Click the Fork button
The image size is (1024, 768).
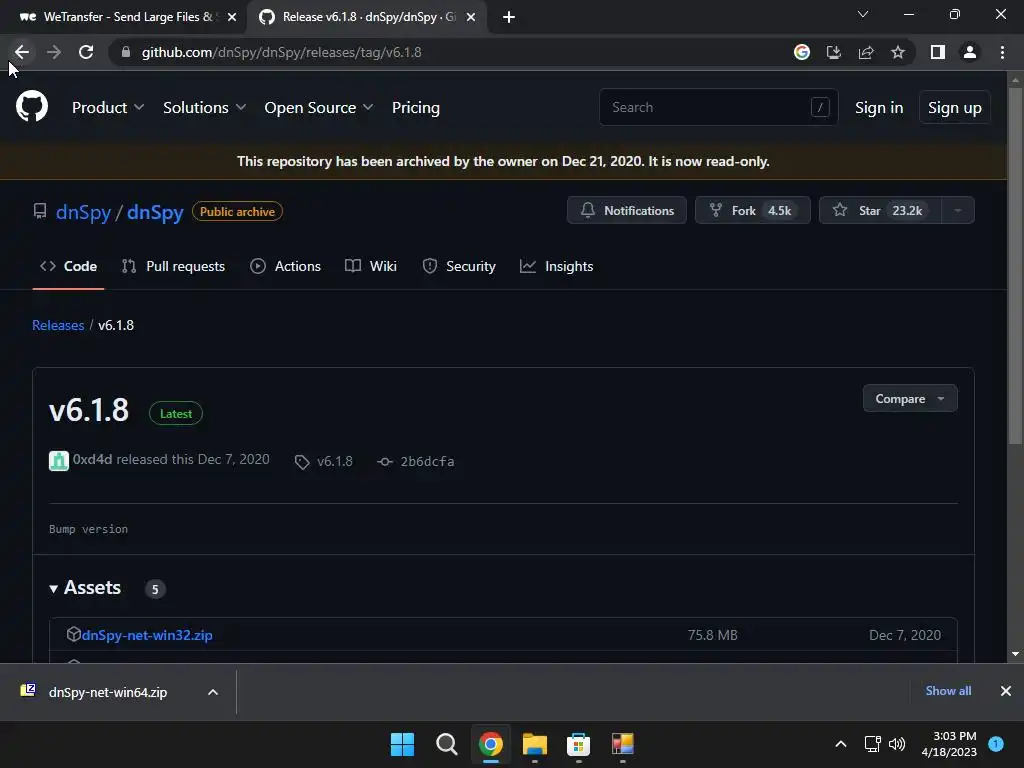pos(752,210)
